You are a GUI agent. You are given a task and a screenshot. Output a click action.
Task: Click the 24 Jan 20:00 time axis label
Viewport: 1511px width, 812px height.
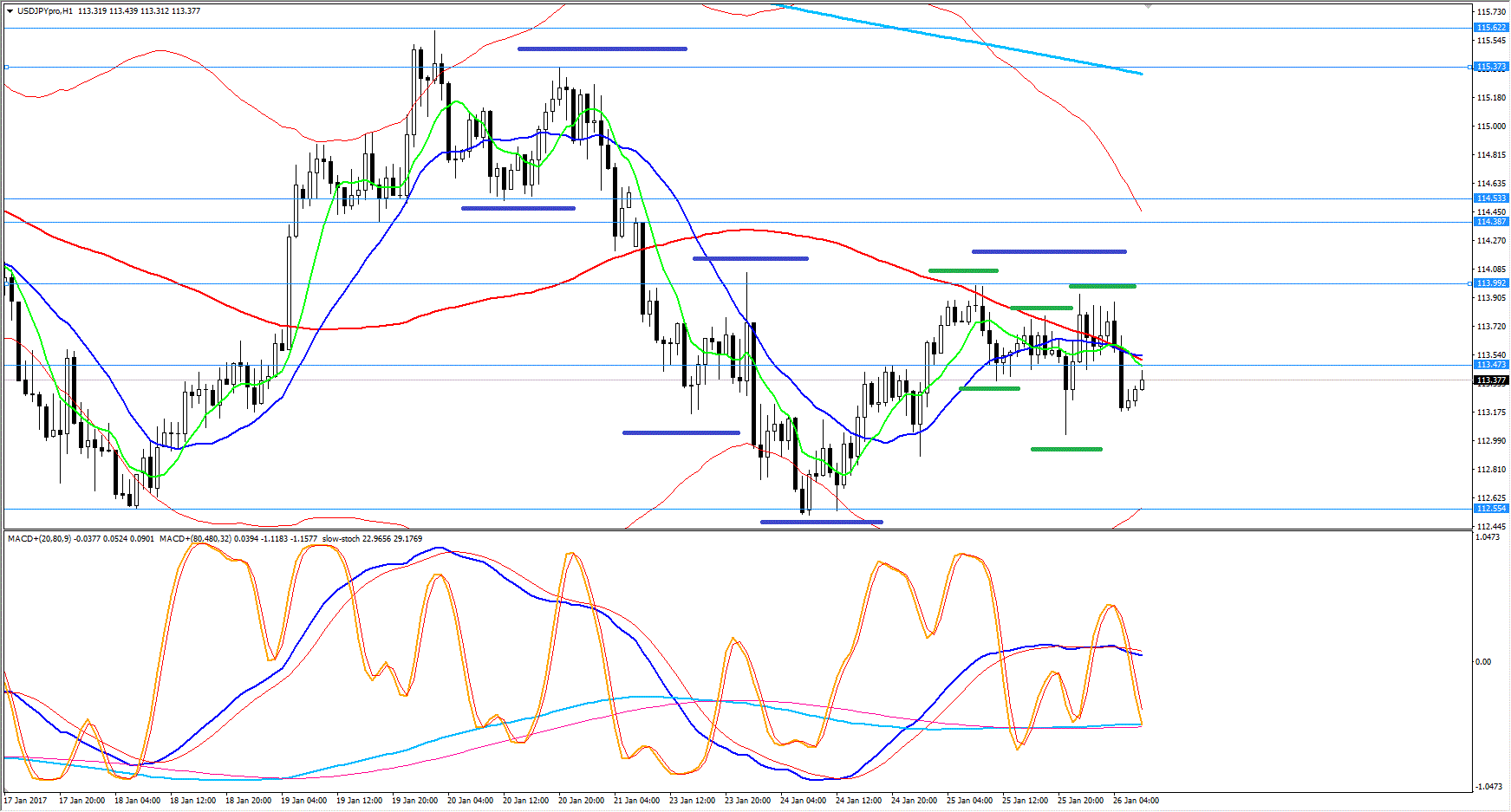[914, 801]
